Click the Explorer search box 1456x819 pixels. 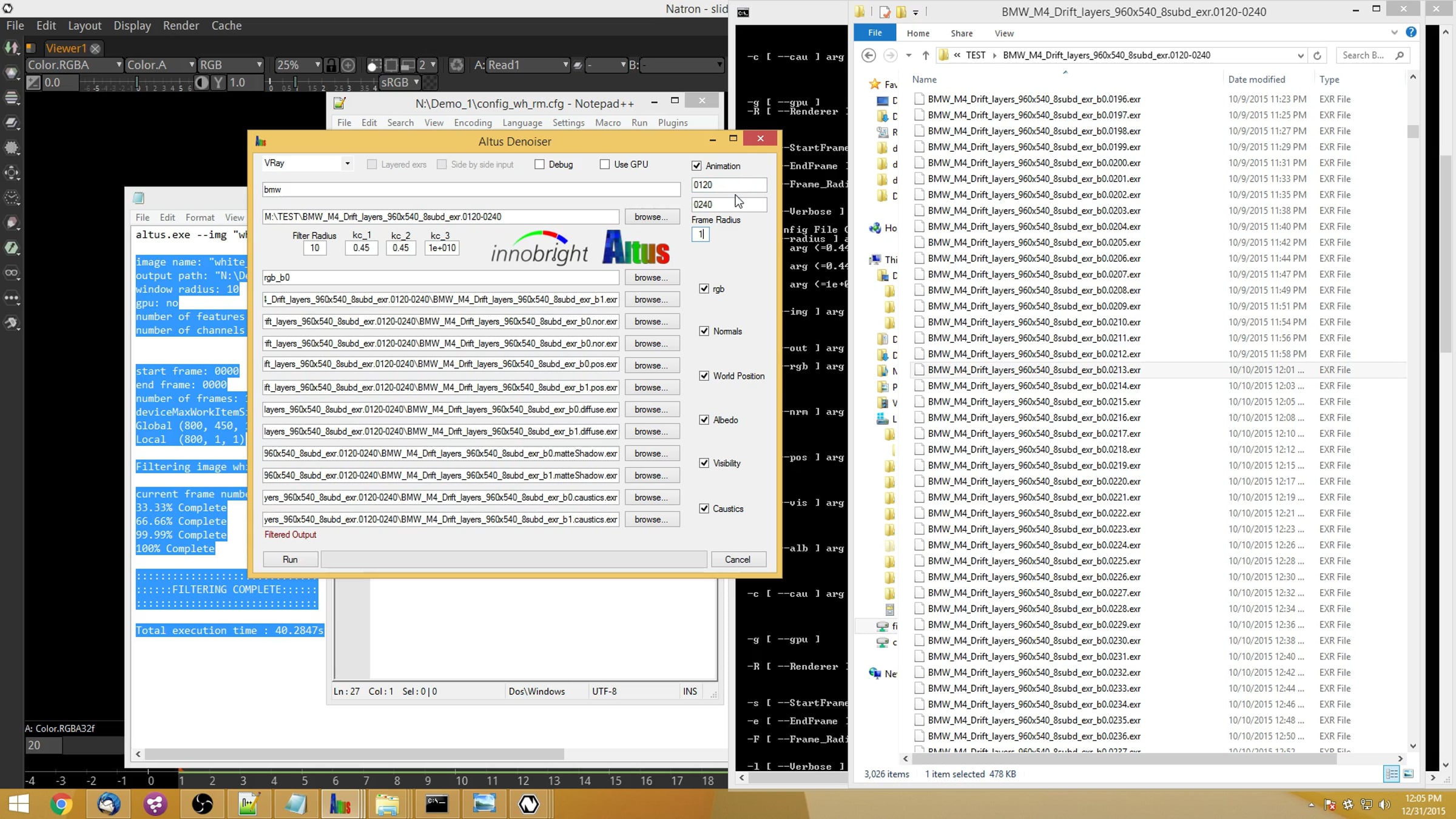[1372, 55]
